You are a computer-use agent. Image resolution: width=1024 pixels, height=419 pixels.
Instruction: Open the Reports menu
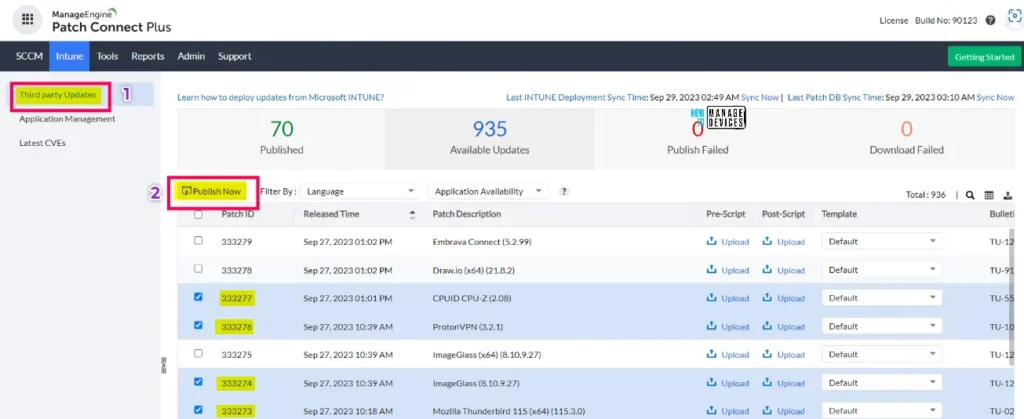click(x=148, y=56)
